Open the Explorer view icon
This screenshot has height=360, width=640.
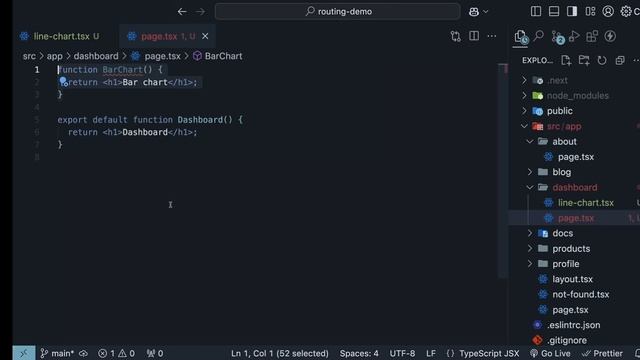[x=520, y=37]
